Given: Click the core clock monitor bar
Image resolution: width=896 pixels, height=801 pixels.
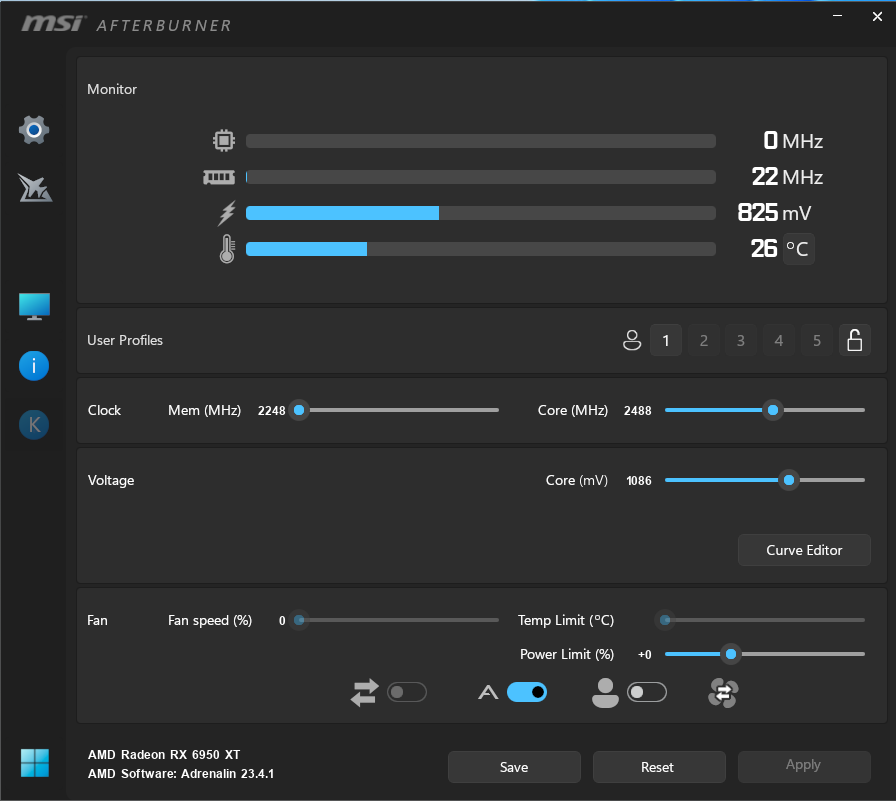Looking at the screenshot, I should (x=481, y=141).
